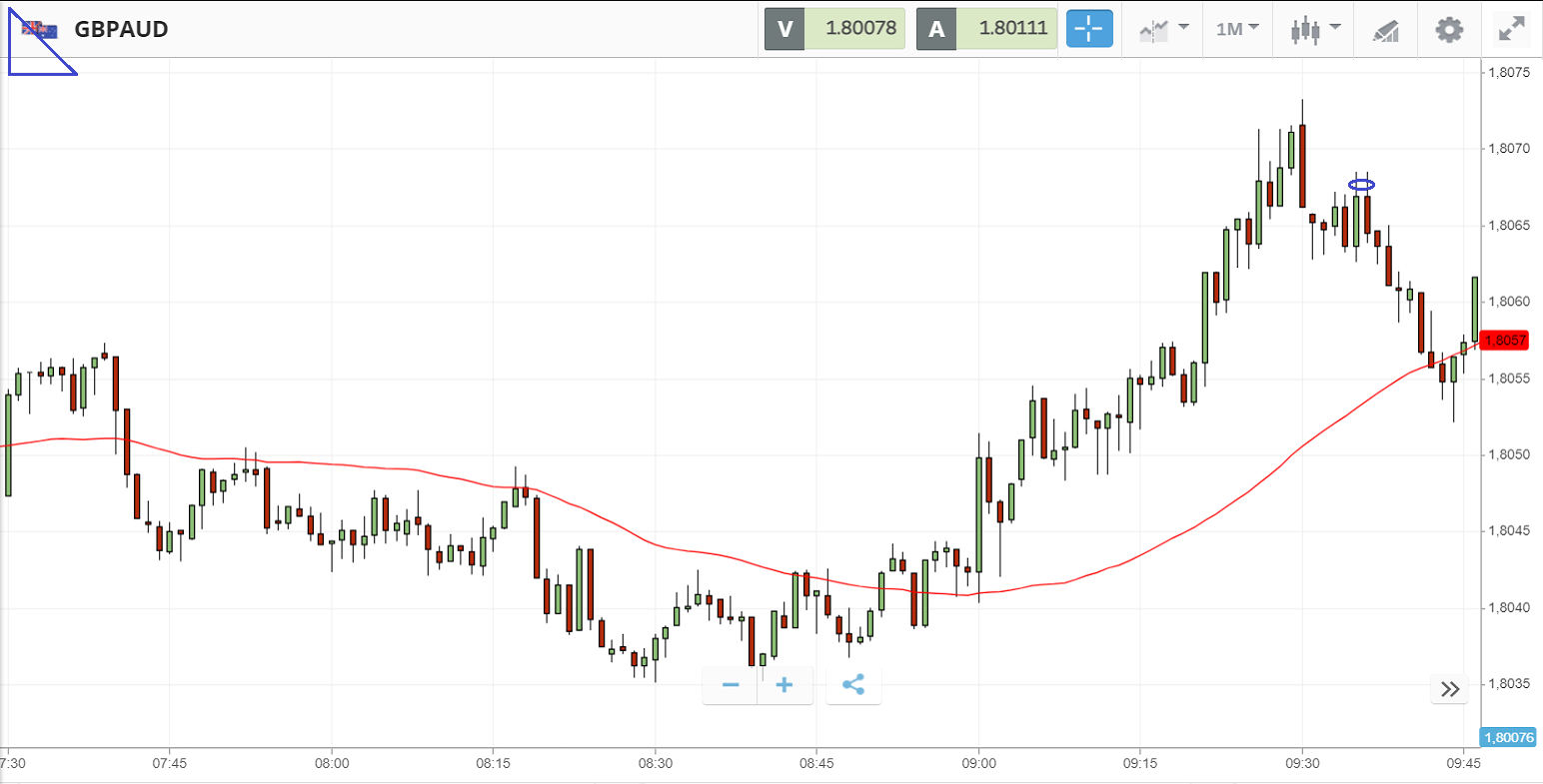Toggle the crosshair cursor button

click(x=1088, y=29)
